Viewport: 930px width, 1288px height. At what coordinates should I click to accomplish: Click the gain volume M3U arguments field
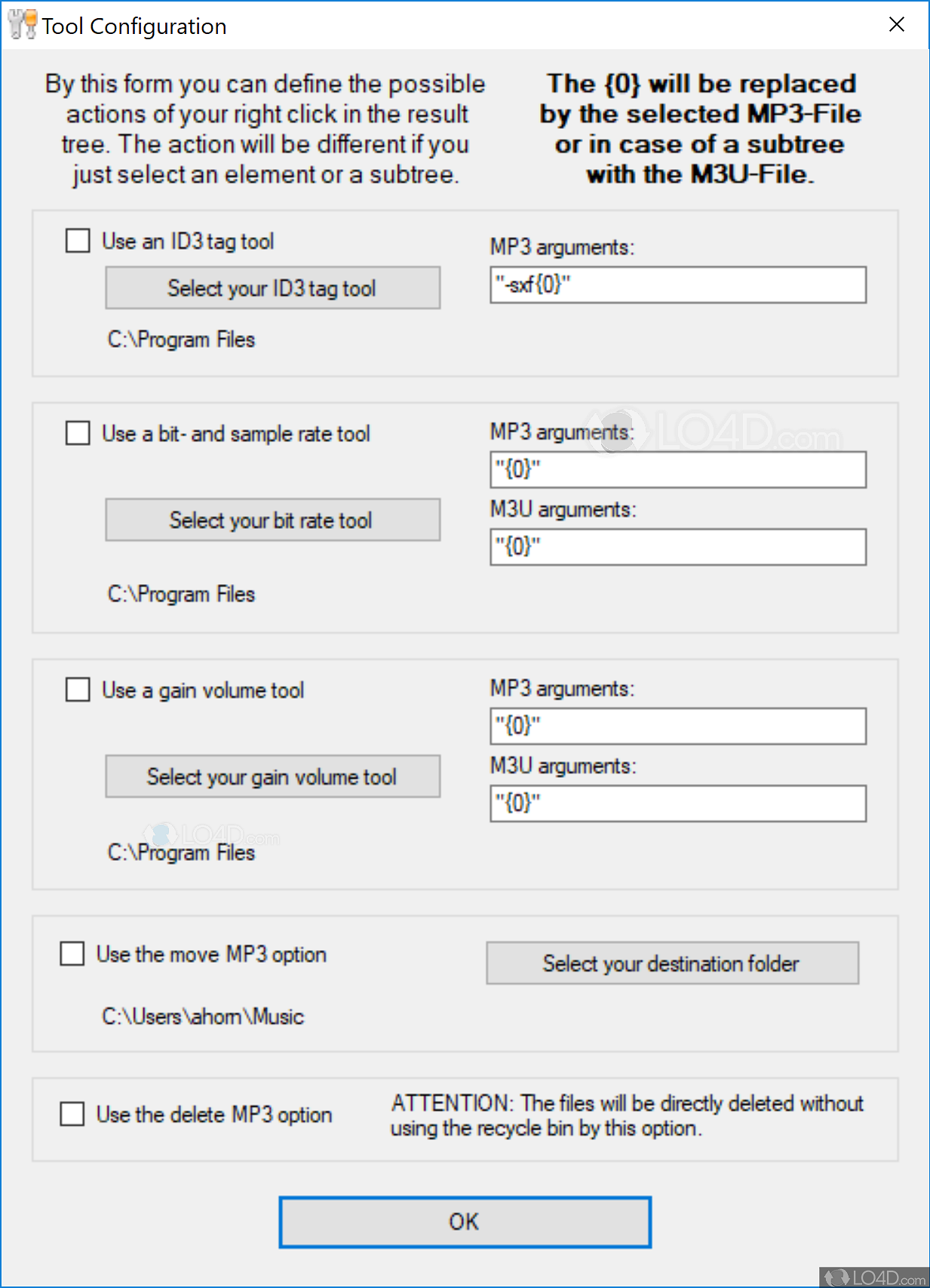677,803
